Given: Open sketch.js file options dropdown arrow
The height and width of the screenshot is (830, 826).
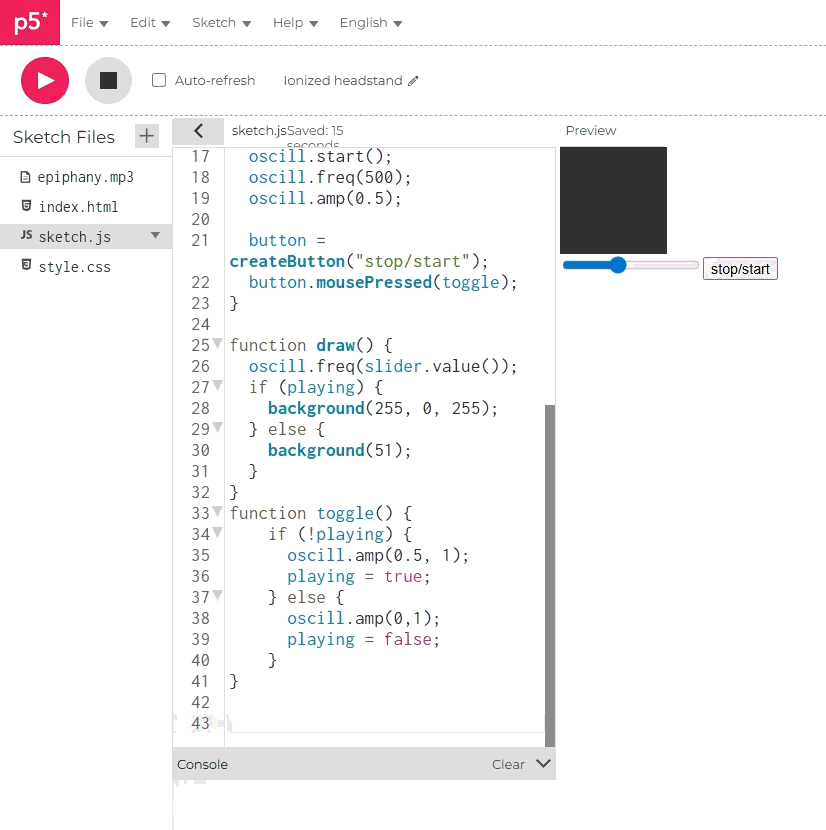Looking at the screenshot, I should [155, 235].
